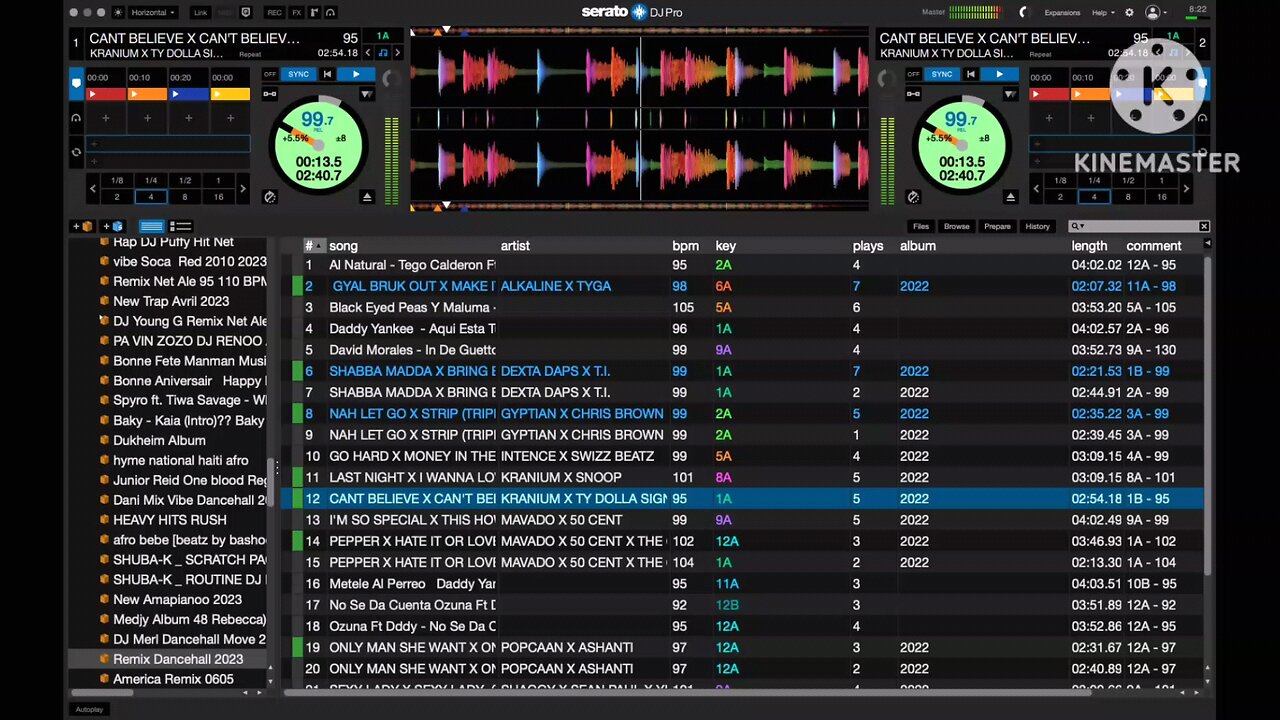Add a new smart crate in the library
1280x720 pixels.
[112, 226]
